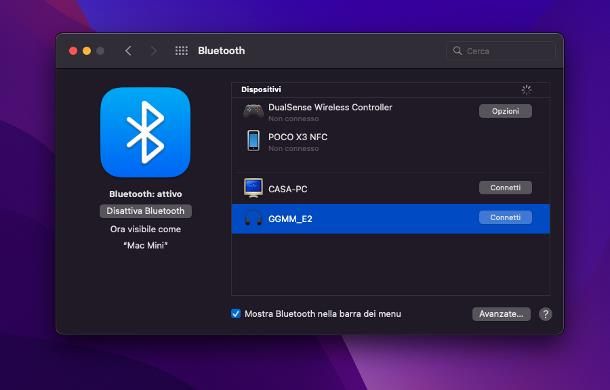
Task: Click the magnifying glass search icon
Action: (x=457, y=51)
